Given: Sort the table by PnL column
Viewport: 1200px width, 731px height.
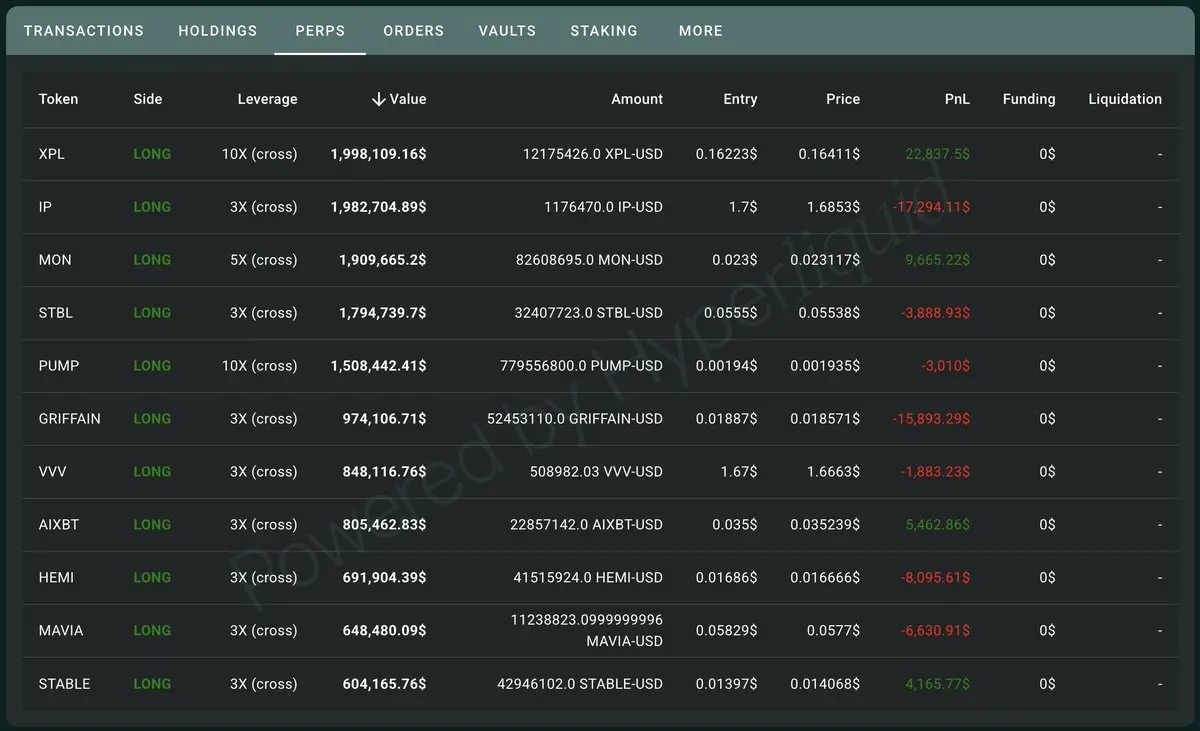Looking at the screenshot, I should pos(957,99).
